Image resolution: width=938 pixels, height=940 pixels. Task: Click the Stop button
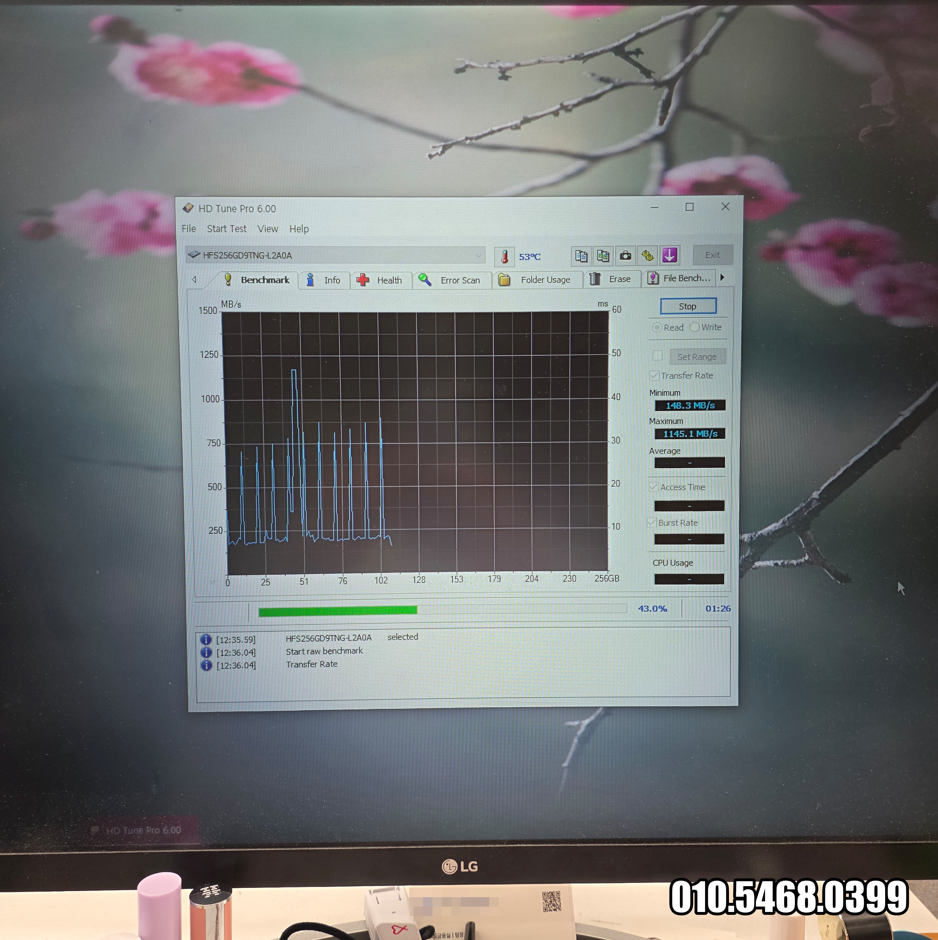[688, 306]
